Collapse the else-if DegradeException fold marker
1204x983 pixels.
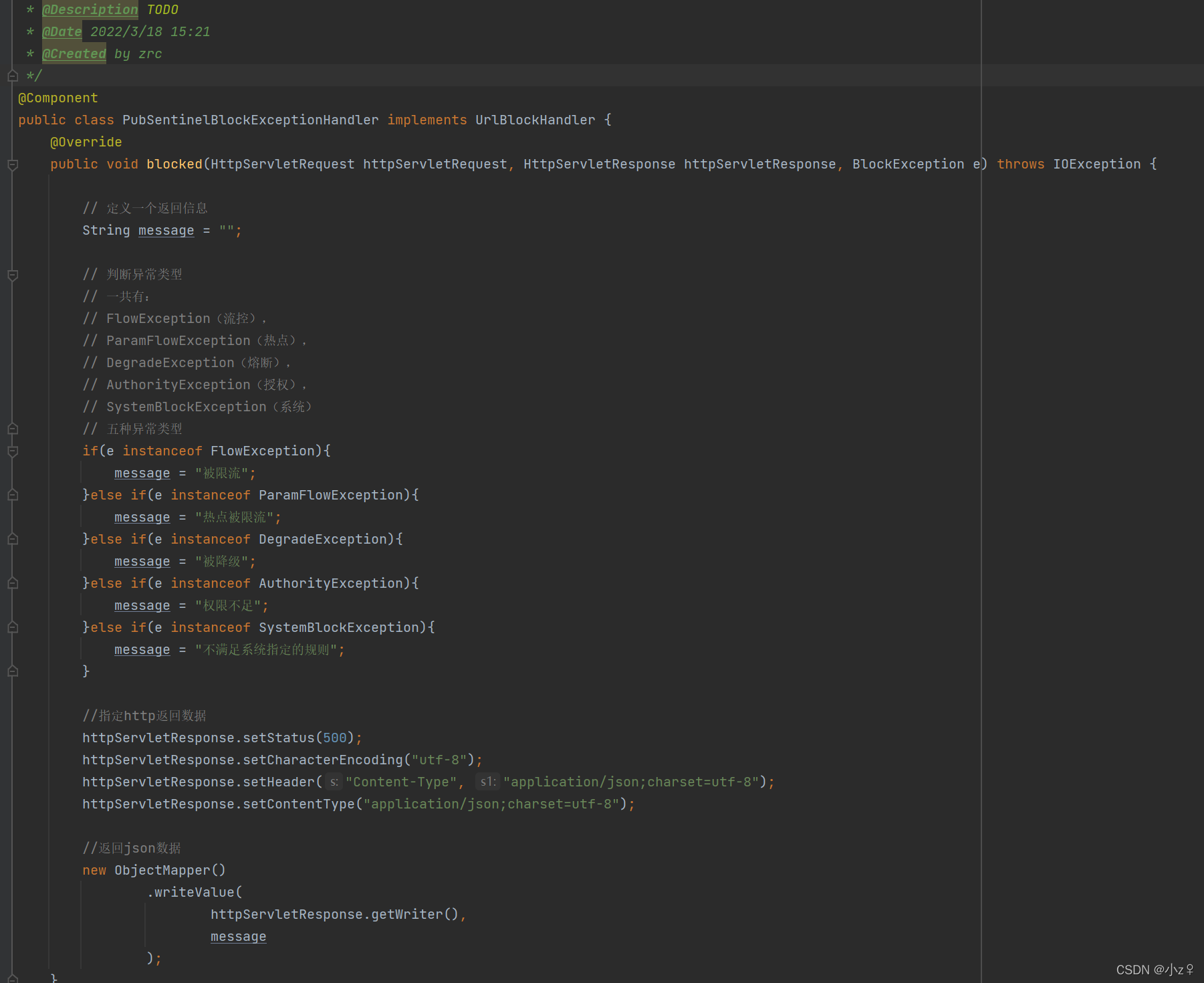click(x=13, y=540)
